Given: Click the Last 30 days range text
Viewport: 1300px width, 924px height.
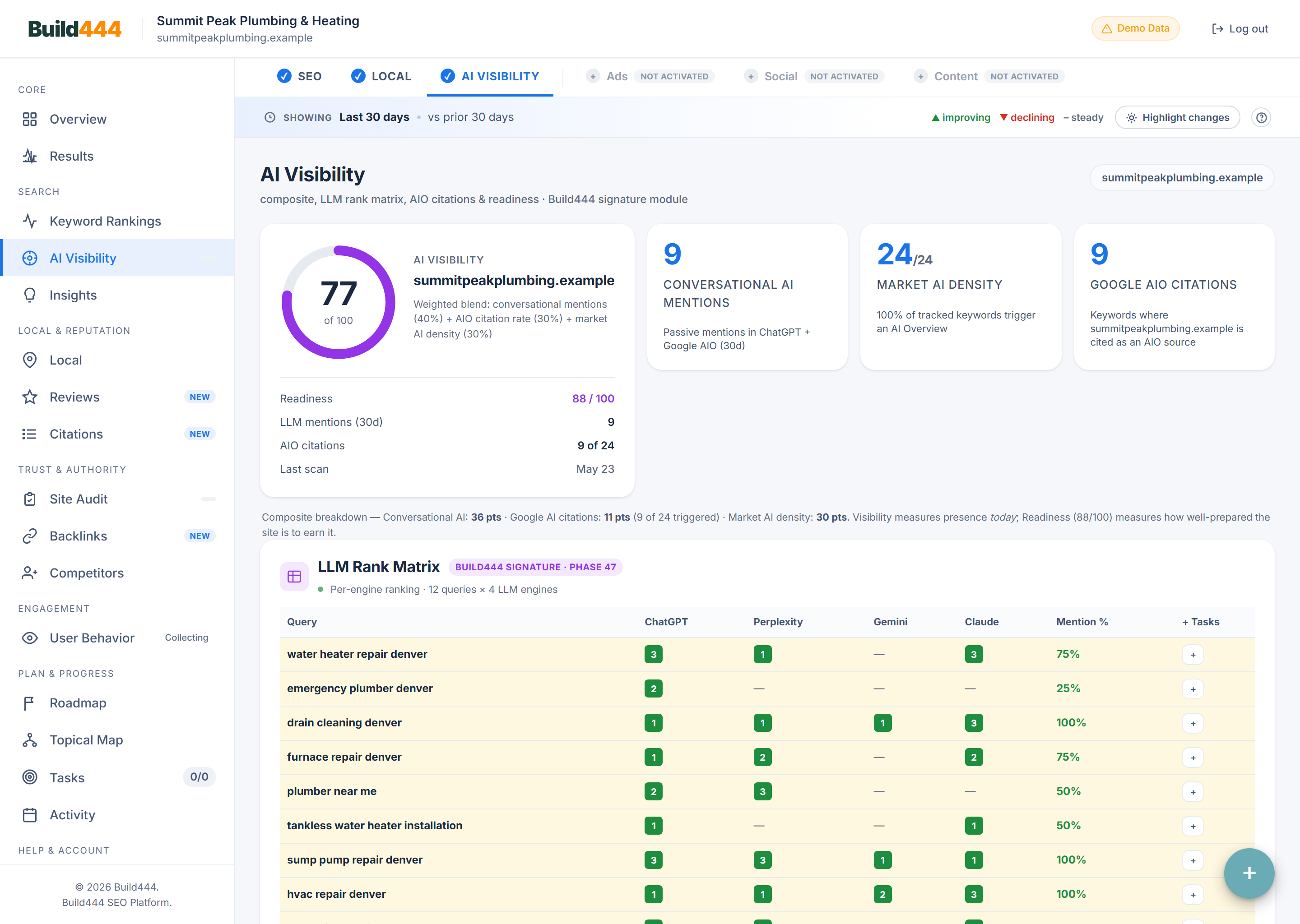Looking at the screenshot, I should 374,117.
